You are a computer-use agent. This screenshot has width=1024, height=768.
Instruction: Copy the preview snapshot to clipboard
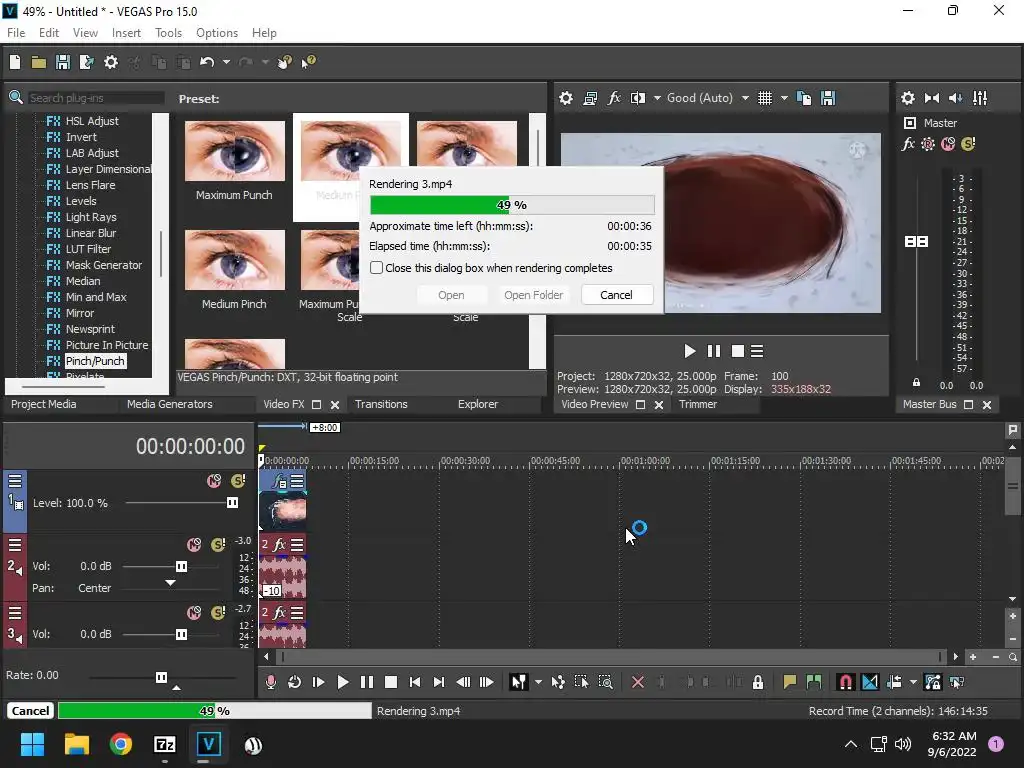point(804,98)
